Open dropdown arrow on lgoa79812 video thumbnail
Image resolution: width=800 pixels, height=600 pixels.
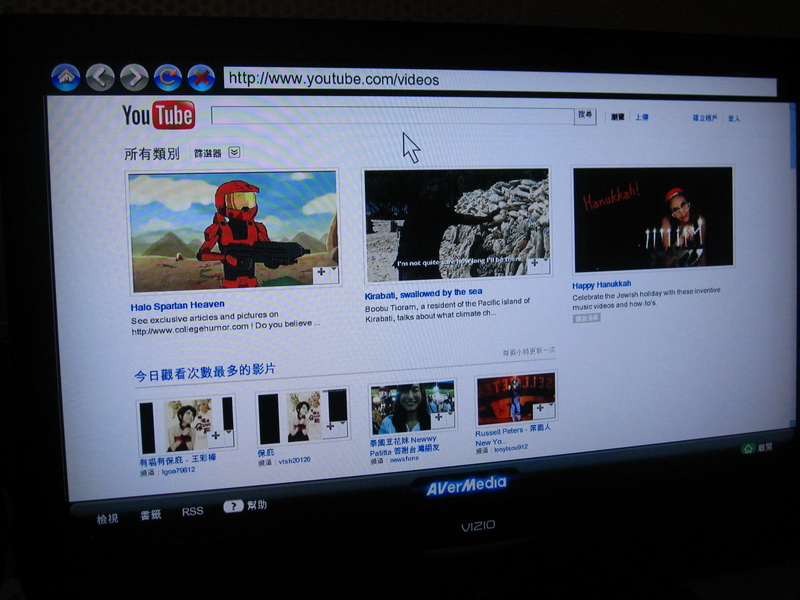tap(228, 434)
